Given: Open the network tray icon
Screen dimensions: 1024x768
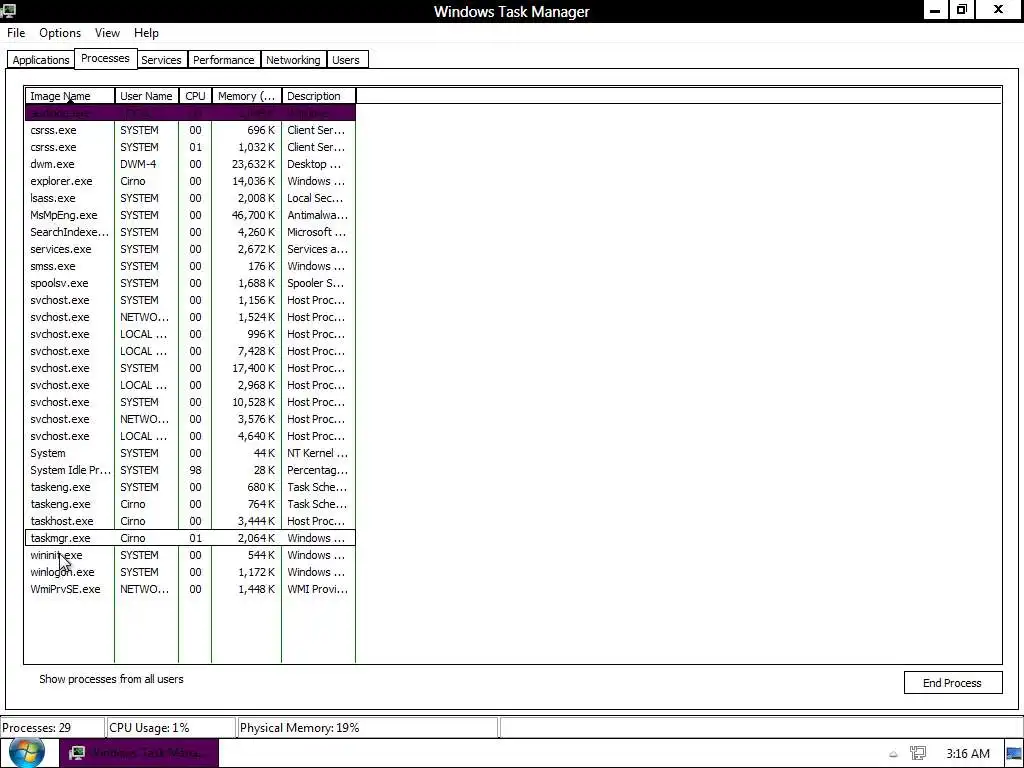Looking at the screenshot, I should 918,754.
